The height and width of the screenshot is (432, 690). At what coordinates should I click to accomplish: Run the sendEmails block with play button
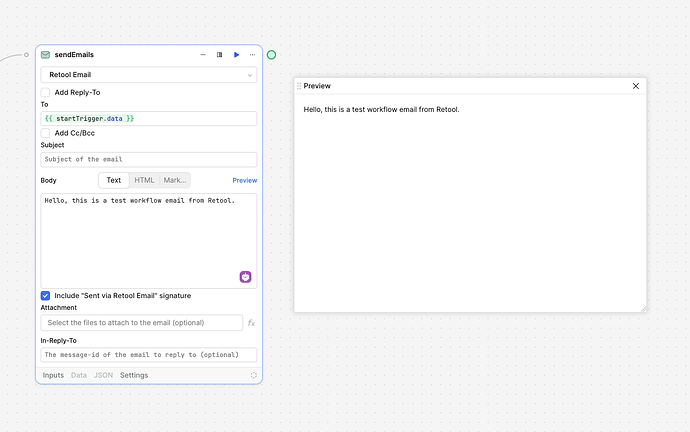pos(236,55)
